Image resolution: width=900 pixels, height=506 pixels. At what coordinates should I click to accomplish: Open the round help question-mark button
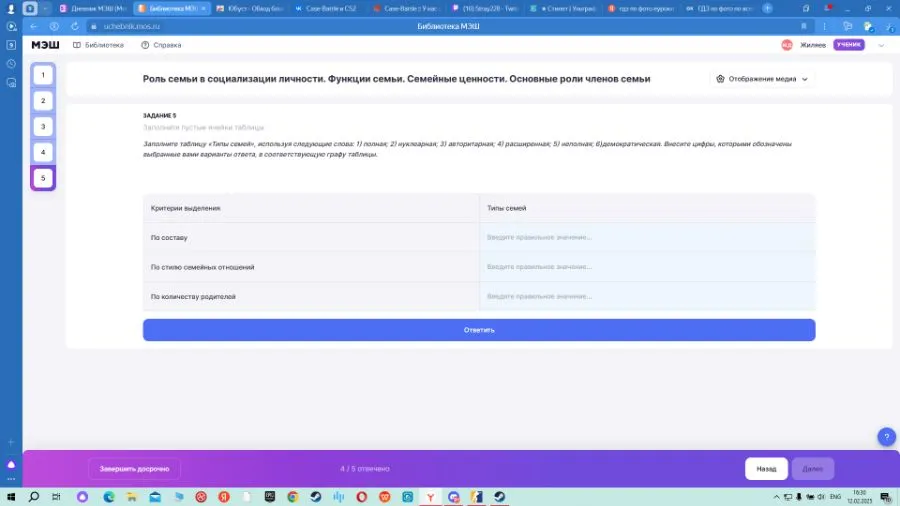tap(886, 437)
